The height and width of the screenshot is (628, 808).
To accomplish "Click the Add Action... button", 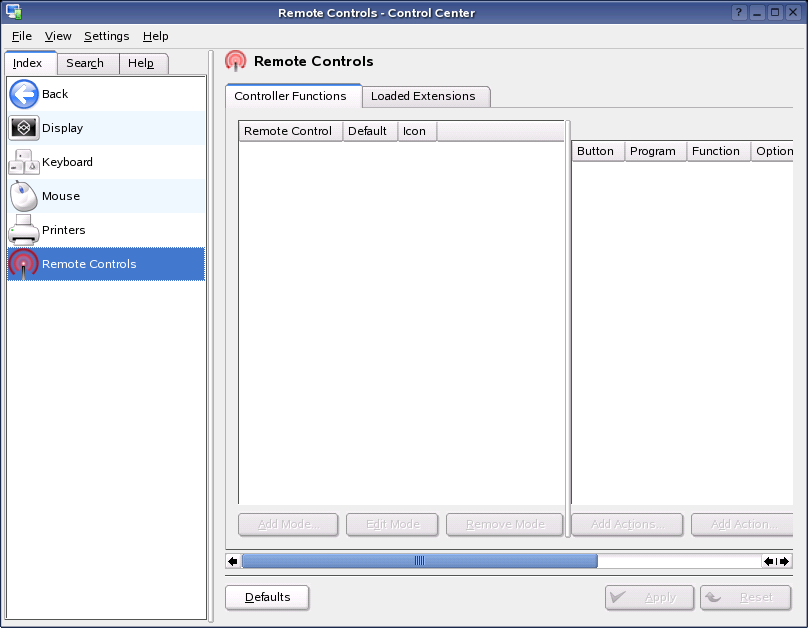I will pyautogui.click(x=742, y=524).
